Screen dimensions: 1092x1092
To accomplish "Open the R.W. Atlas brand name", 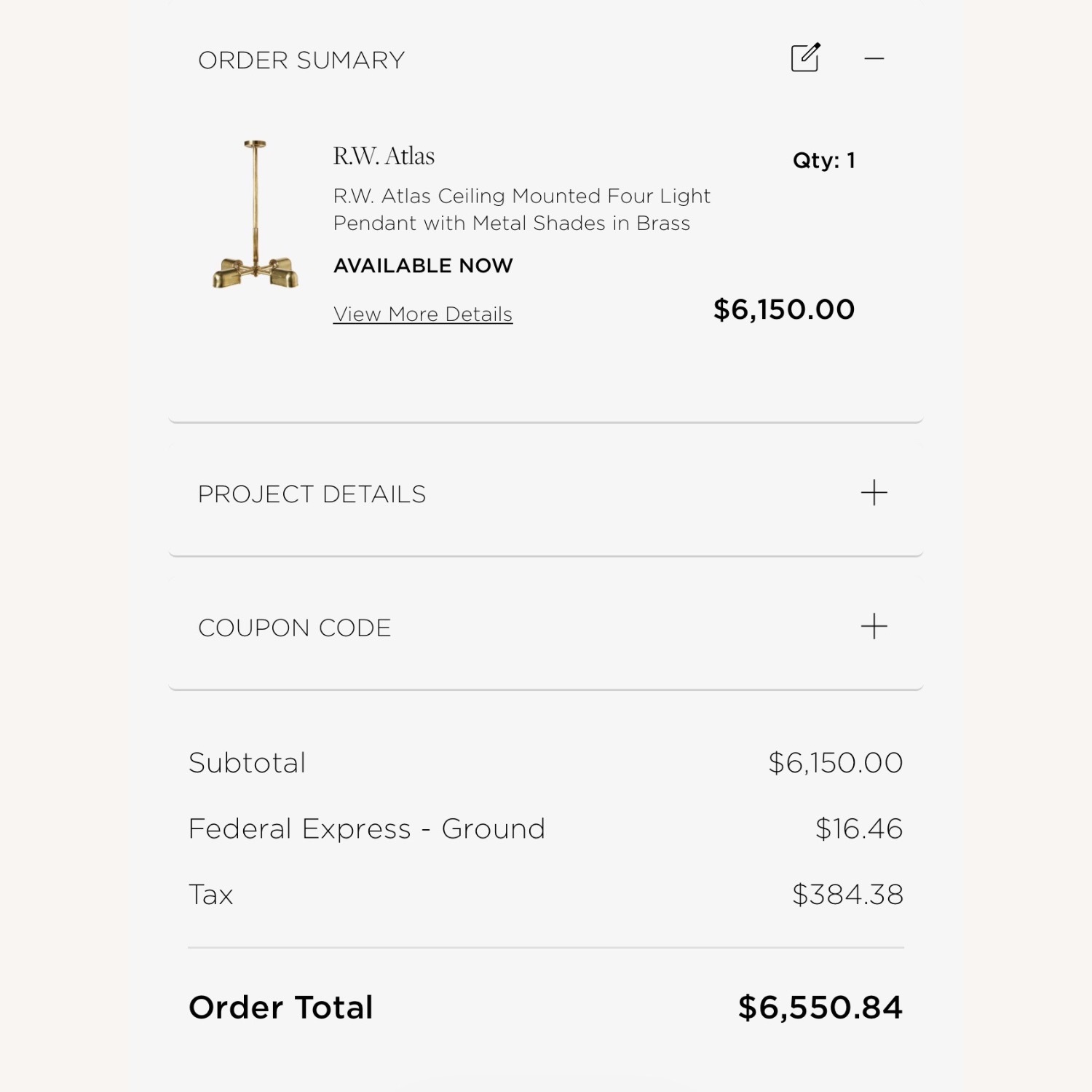I will 384,156.
